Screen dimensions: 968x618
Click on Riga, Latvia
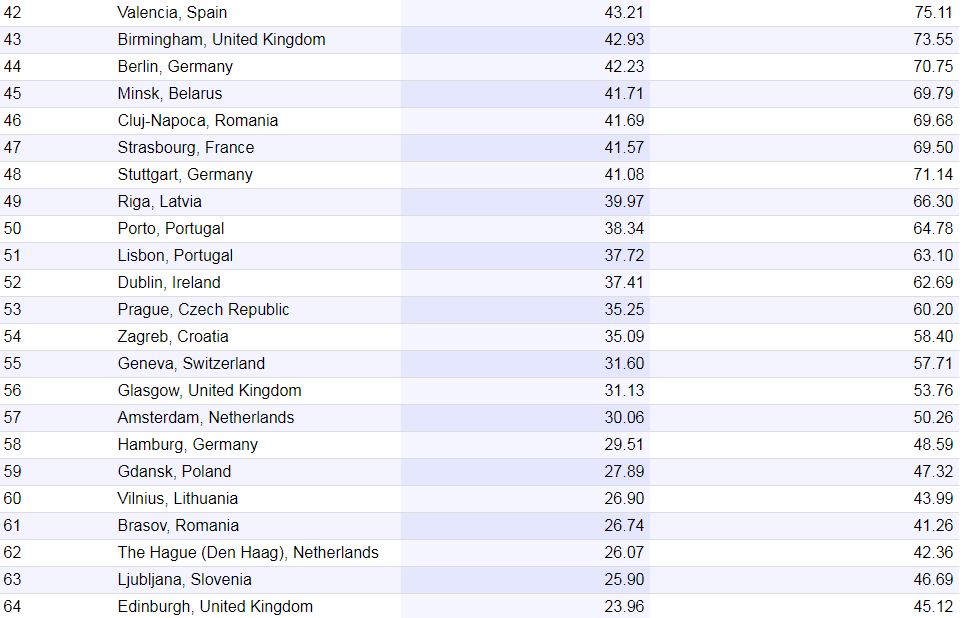159,202
